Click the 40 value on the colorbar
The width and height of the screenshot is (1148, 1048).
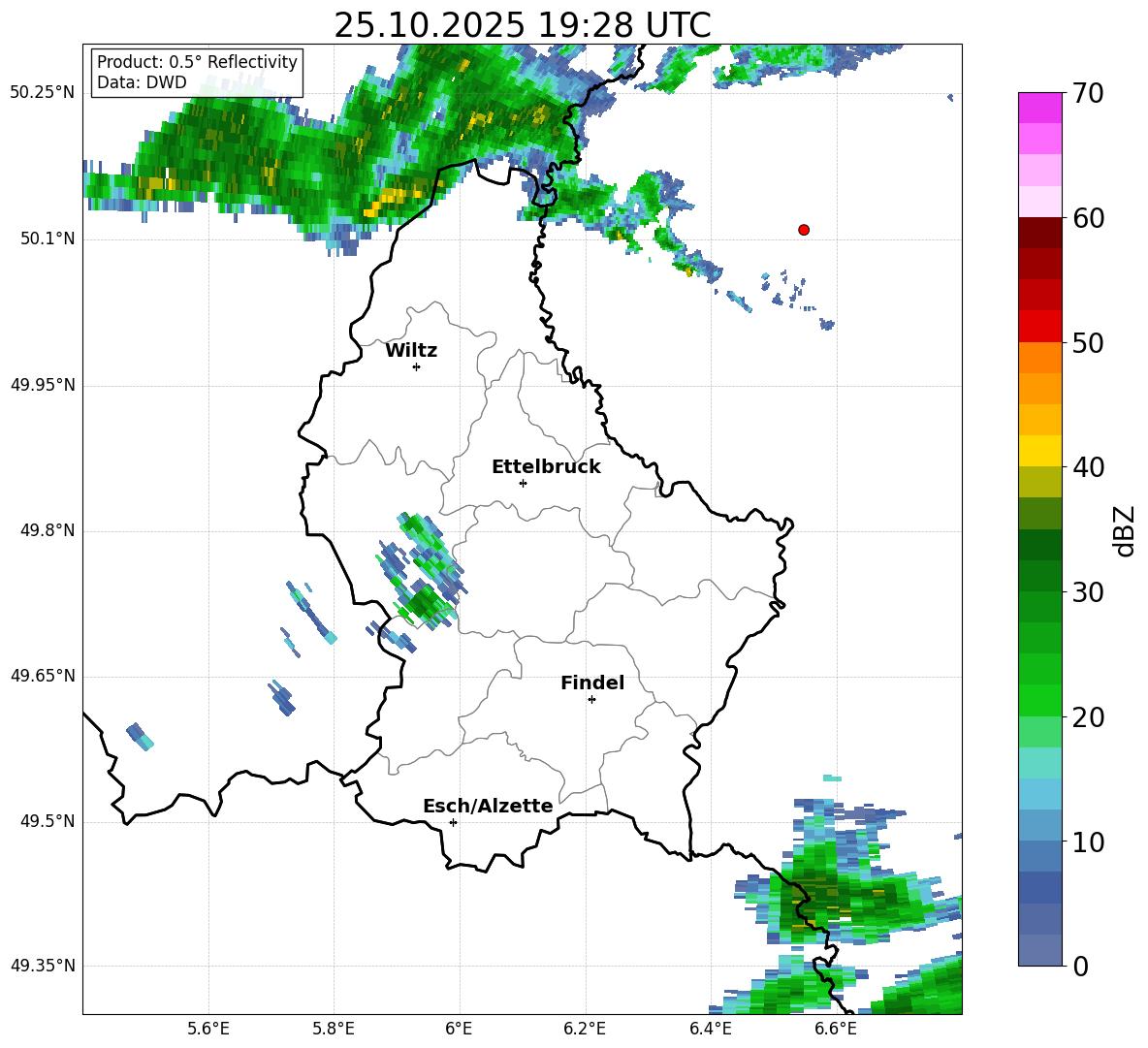click(1087, 467)
